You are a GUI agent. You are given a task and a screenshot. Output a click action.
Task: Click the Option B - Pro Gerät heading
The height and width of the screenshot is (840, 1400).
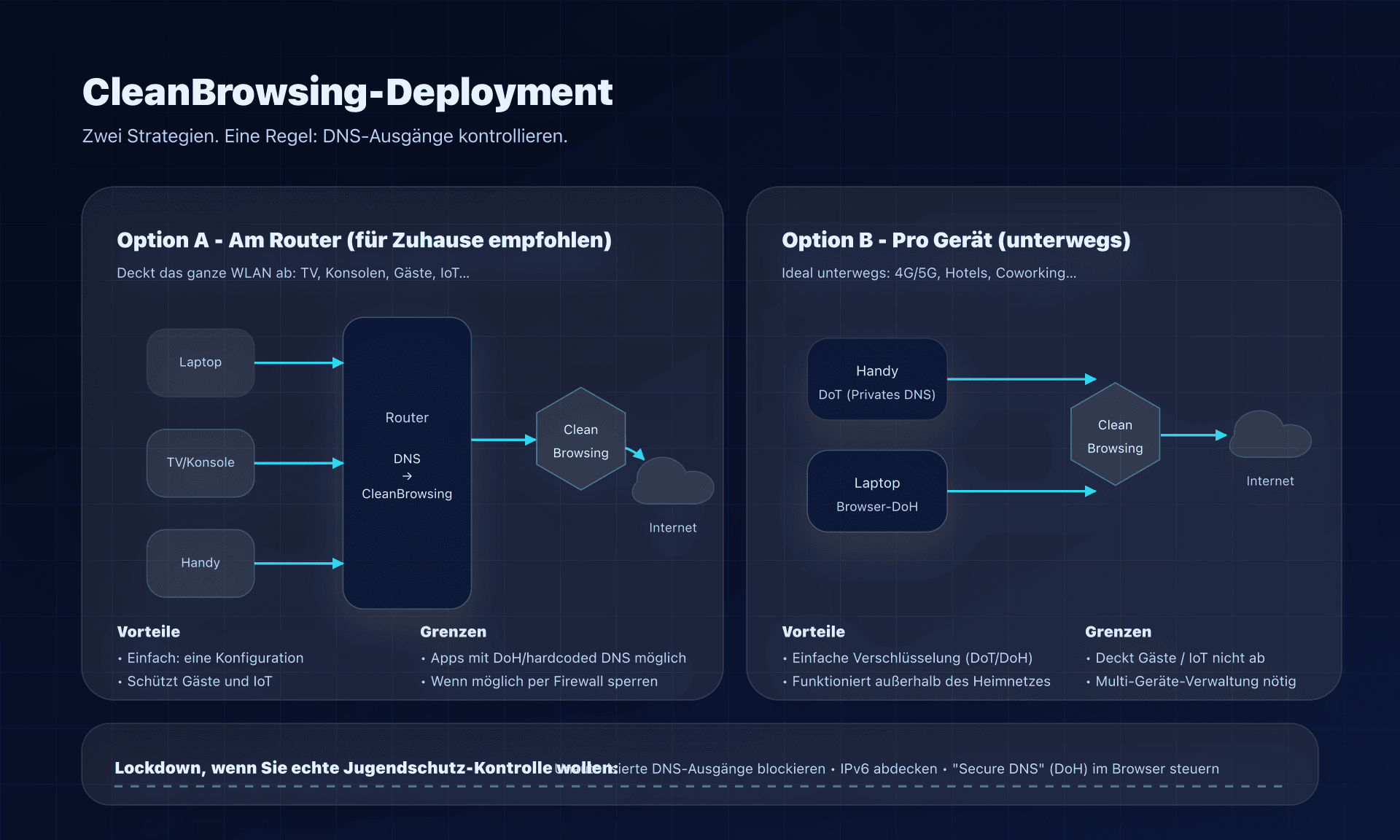coord(956,240)
